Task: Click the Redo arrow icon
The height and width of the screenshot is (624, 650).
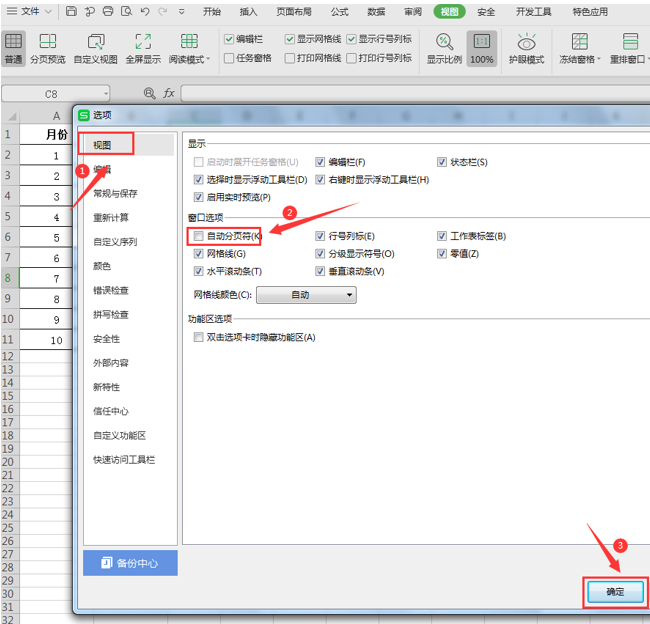Action: point(162,12)
